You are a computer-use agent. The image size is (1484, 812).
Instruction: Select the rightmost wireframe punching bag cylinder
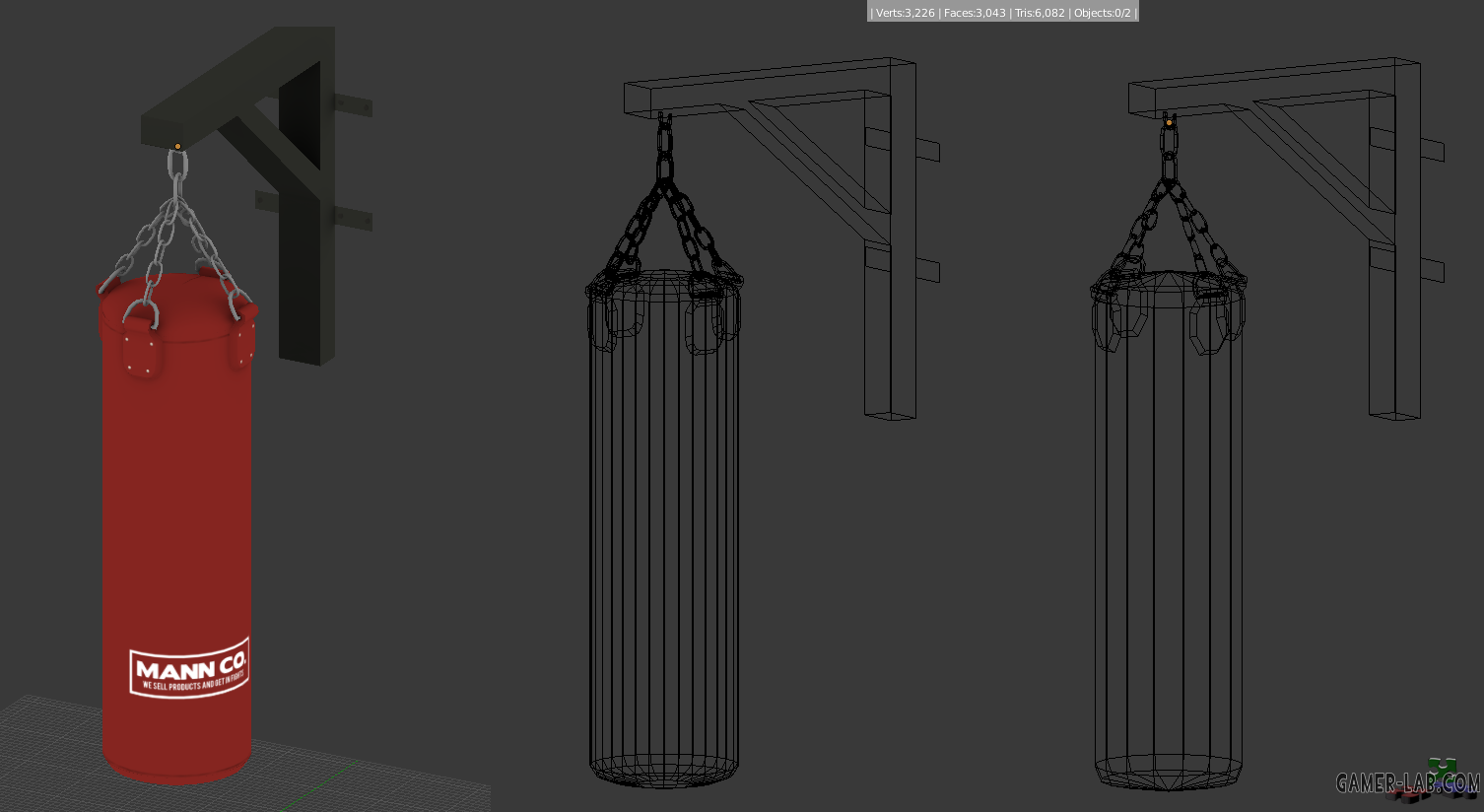point(1168,532)
